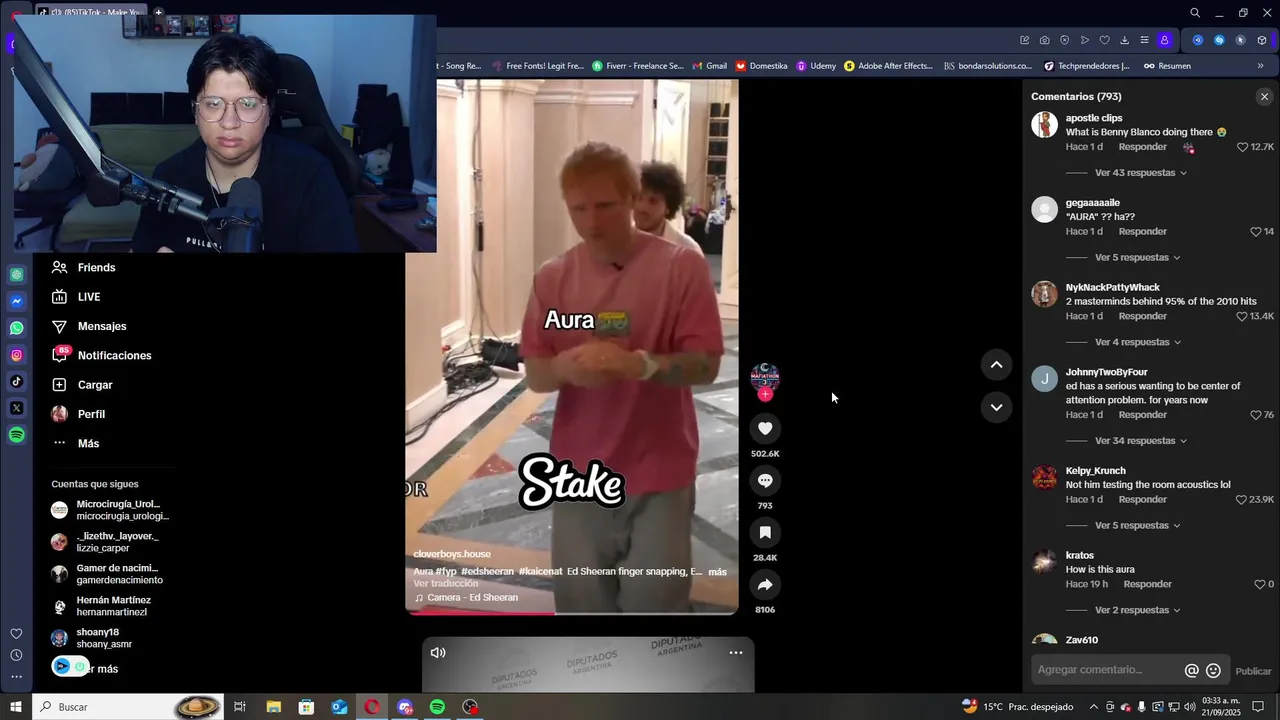Open Opera easy setup sliders icon
The width and height of the screenshot is (1280, 720).
pyautogui.click(x=1144, y=40)
